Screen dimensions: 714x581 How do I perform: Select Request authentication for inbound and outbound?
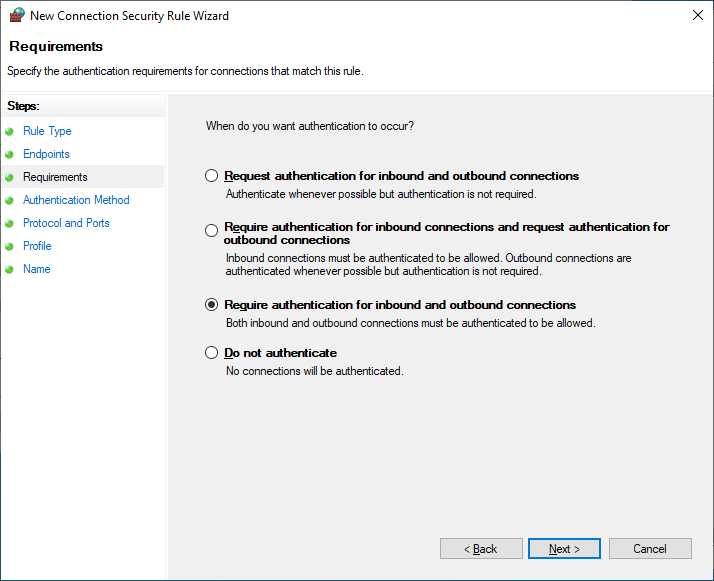(211, 176)
